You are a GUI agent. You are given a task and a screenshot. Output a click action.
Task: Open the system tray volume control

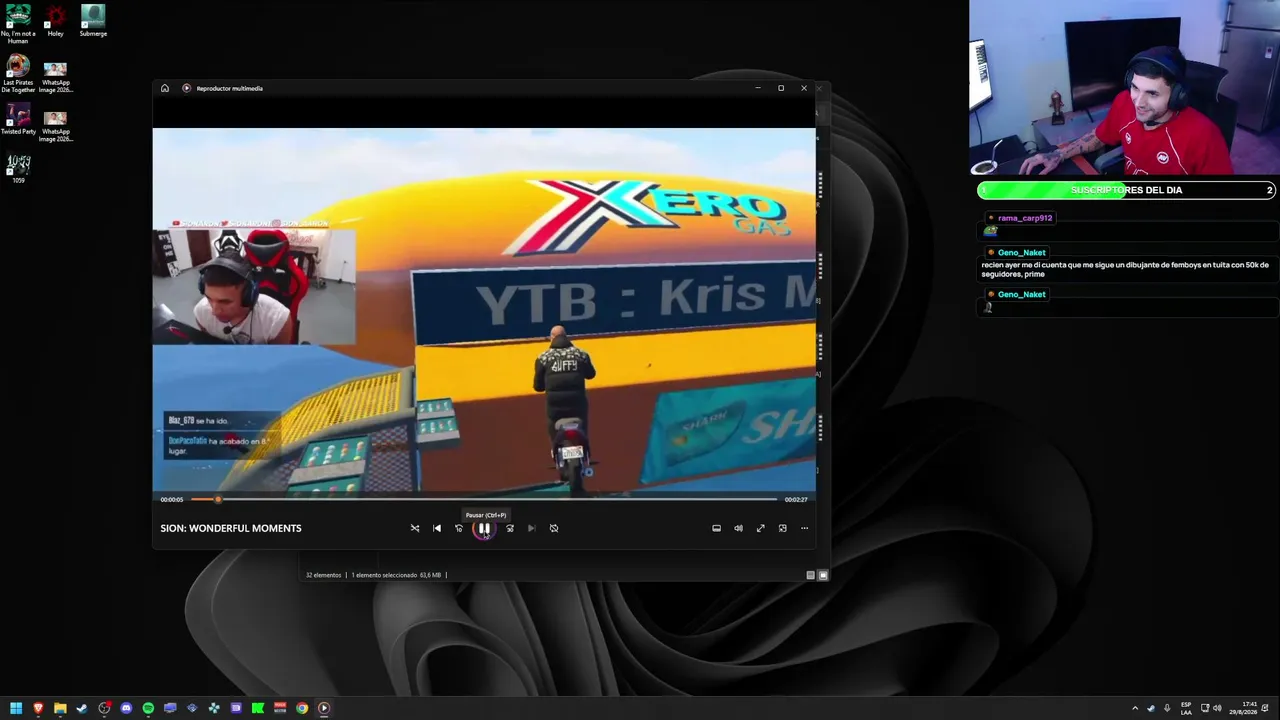pos(1217,708)
